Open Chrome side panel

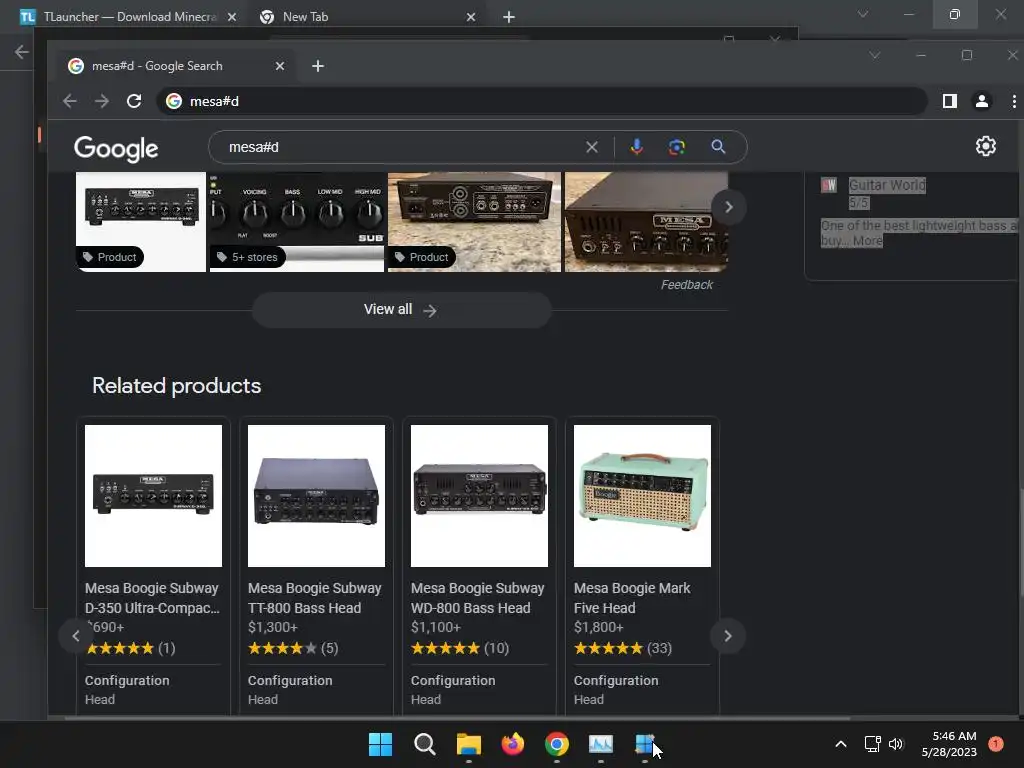[950, 101]
